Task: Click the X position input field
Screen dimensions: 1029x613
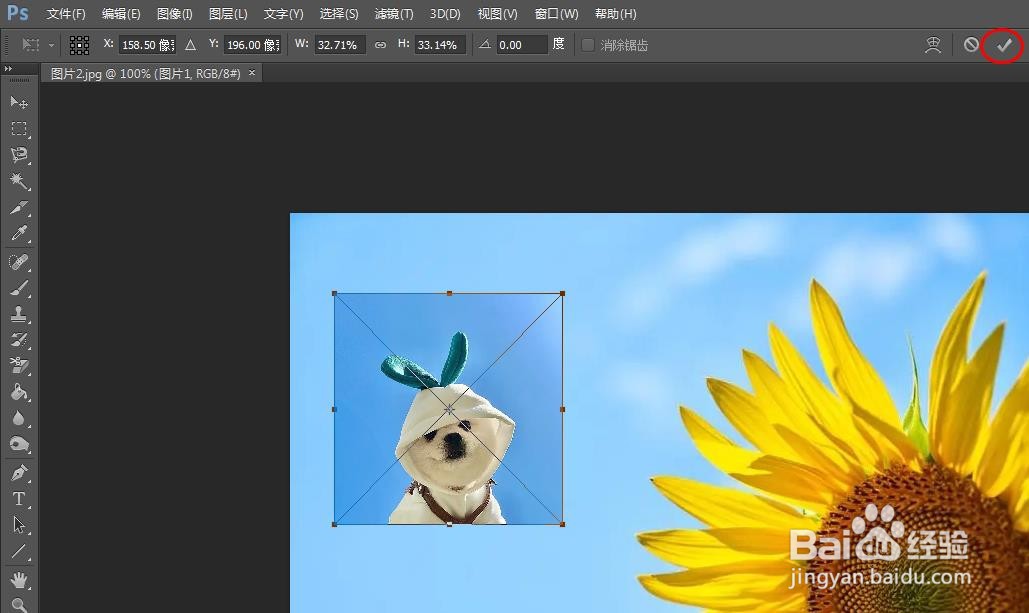Action: 148,45
